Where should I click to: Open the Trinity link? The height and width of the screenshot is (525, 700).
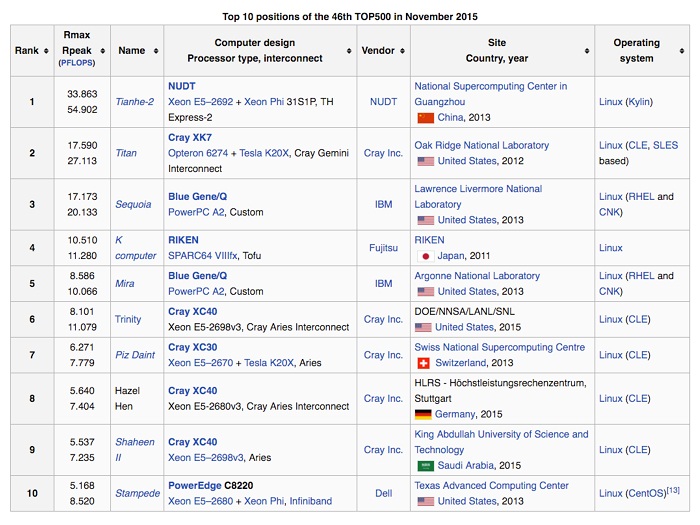128,319
